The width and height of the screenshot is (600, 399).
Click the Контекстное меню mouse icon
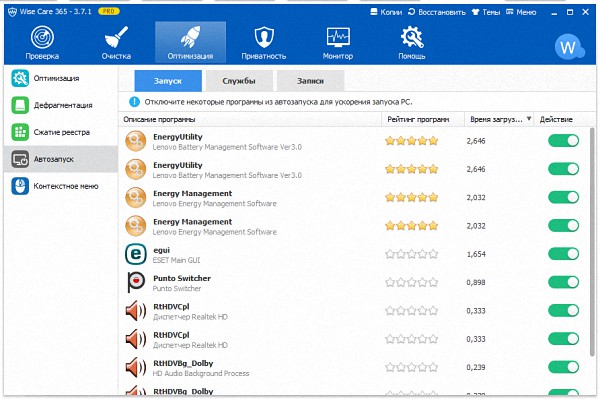[x=20, y=186]
